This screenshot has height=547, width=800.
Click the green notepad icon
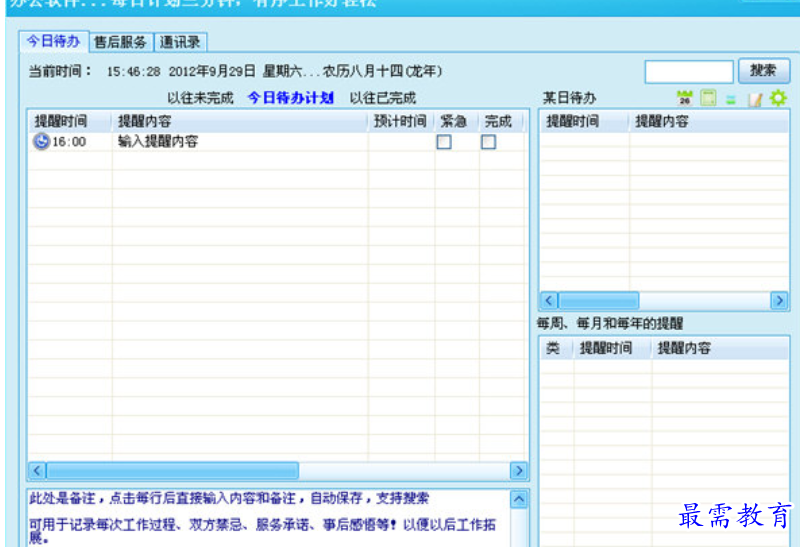pyautogui.click(x=708, y=97)
